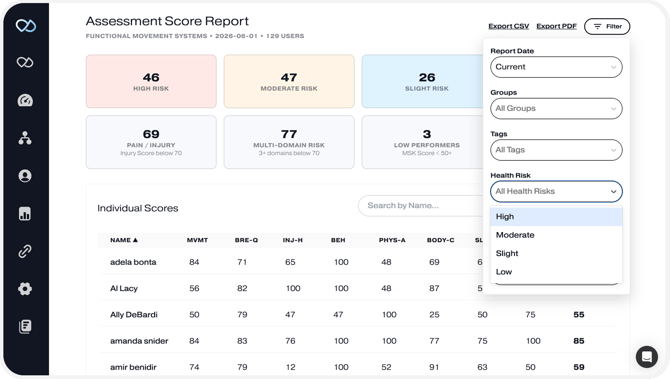Collapse the All Health Risks dropdown
Image resolution: width=670 pixels, height=379 pixels.
click(556, 191)
